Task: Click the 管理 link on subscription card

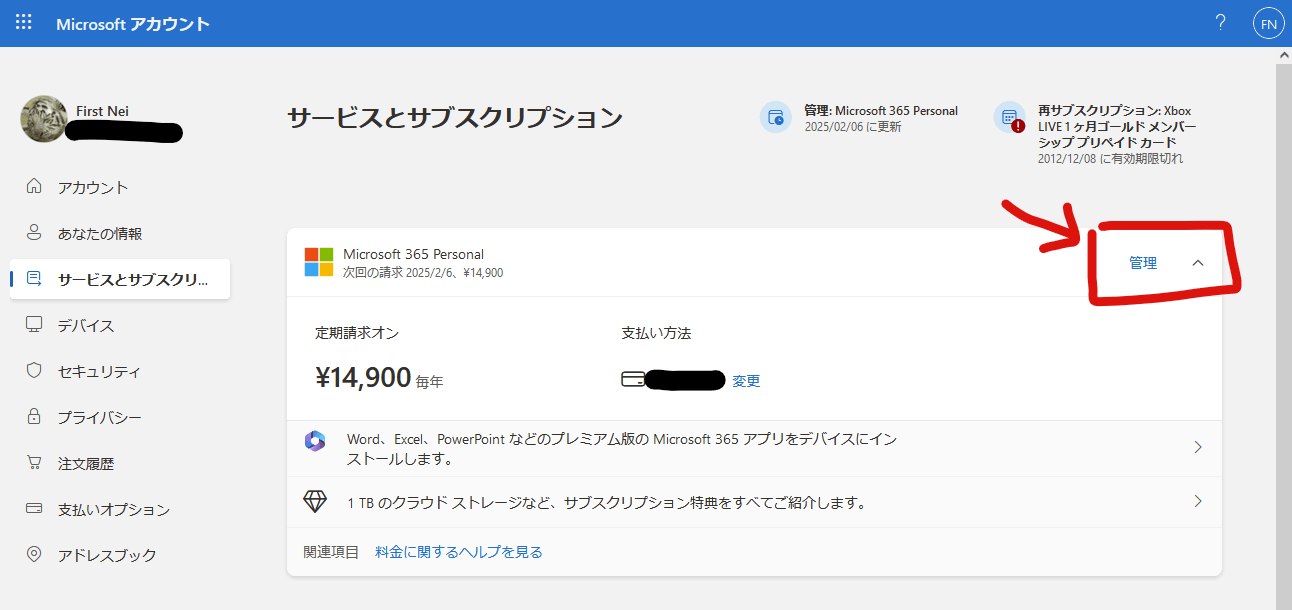Action: (x=1143, y=263)
